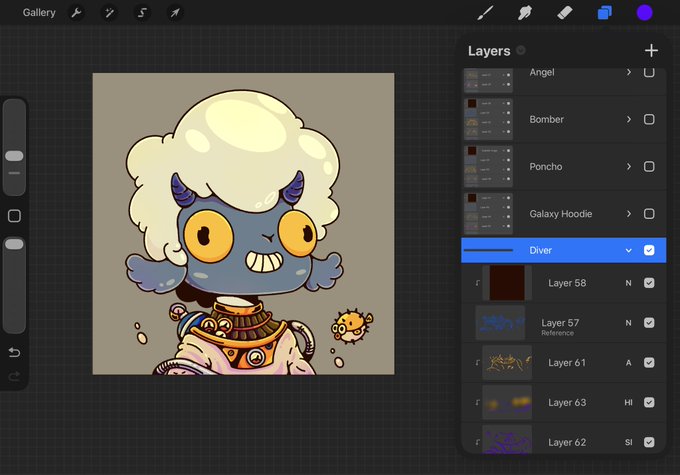Click the 'Layer 58' name
The height and width of the screenshot is (475, 680).
point(567,283)
